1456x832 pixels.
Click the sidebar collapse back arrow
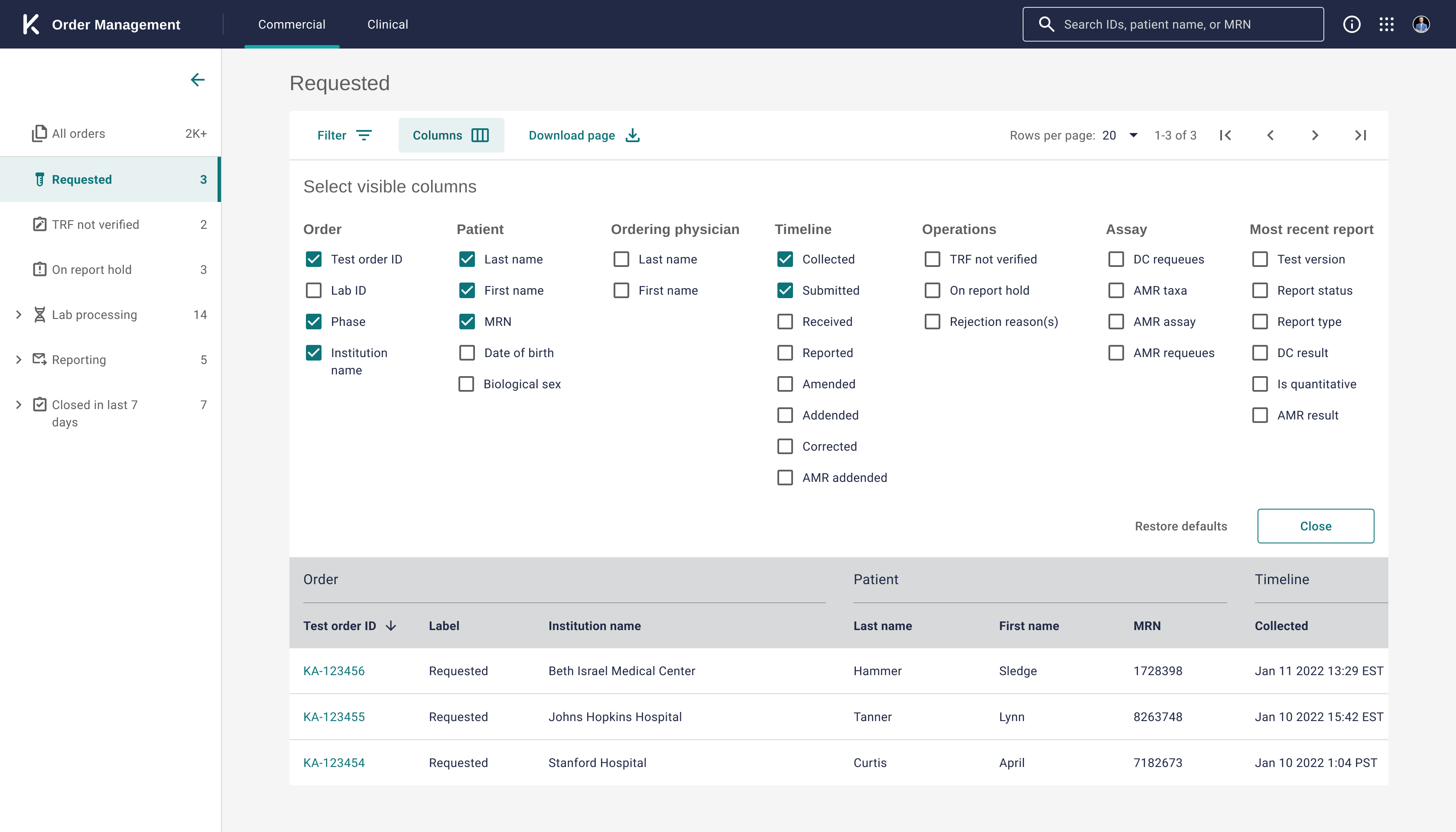(198, 79)
